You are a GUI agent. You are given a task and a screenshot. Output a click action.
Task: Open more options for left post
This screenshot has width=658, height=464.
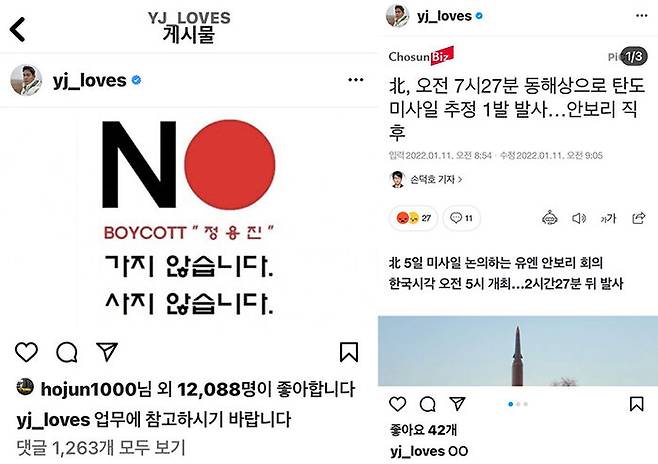pyautogui.click(x=355, y=80)
